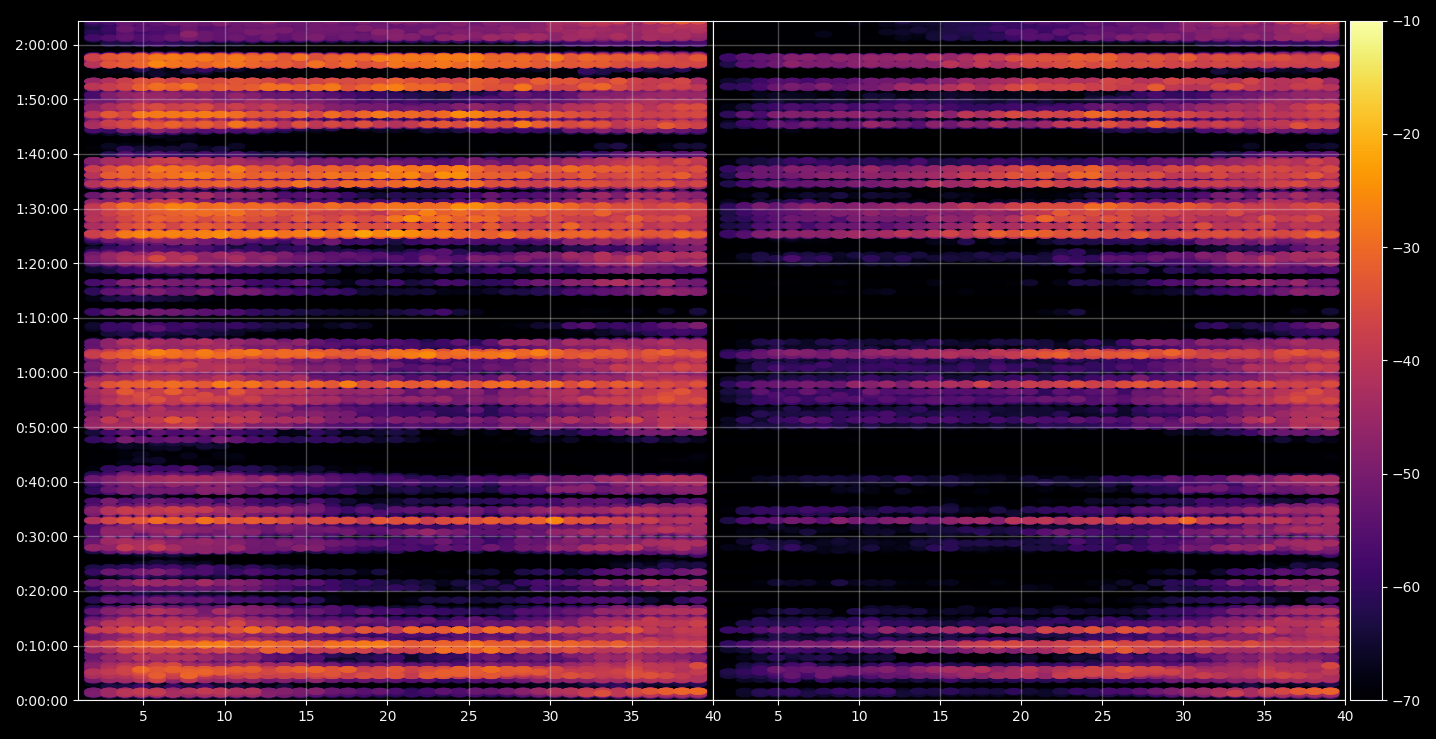Click x-axis label 40 of right heatmap
This screenshot has height=739, width=1436.
point(1345,716)
